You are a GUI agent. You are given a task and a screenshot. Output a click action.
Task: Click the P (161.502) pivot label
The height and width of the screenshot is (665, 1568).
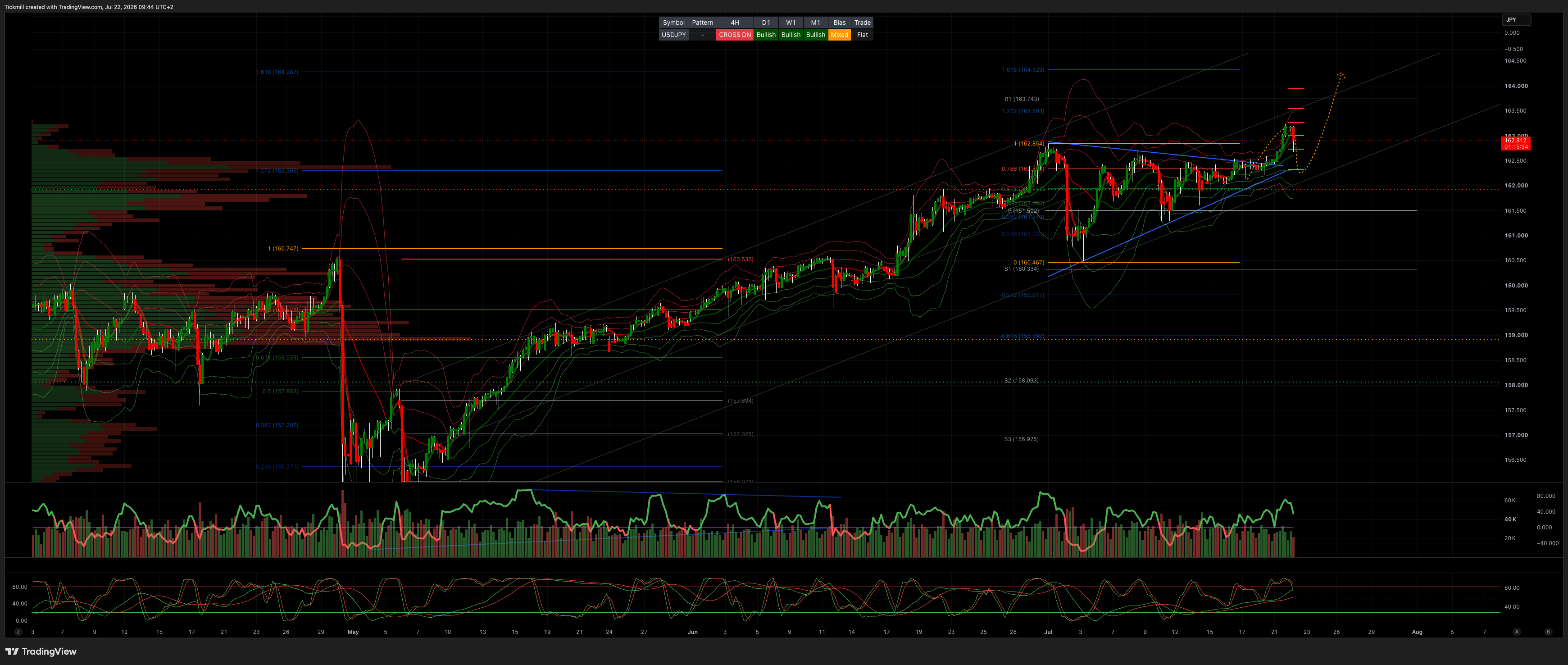pos(1024,211)
